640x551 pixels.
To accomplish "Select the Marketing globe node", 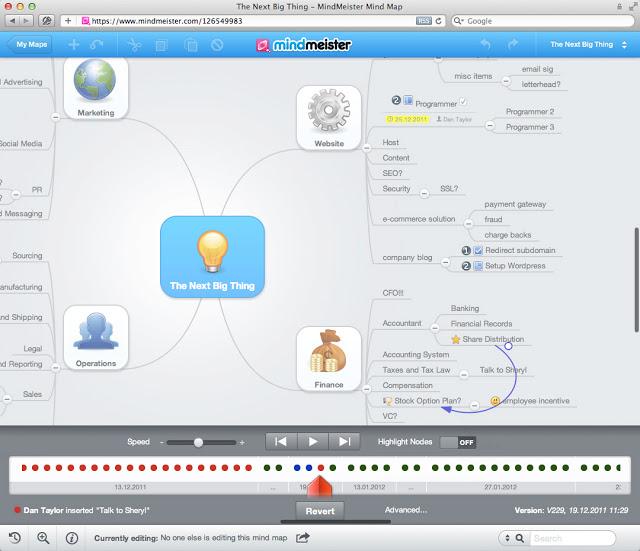I will tap(96, 88).
